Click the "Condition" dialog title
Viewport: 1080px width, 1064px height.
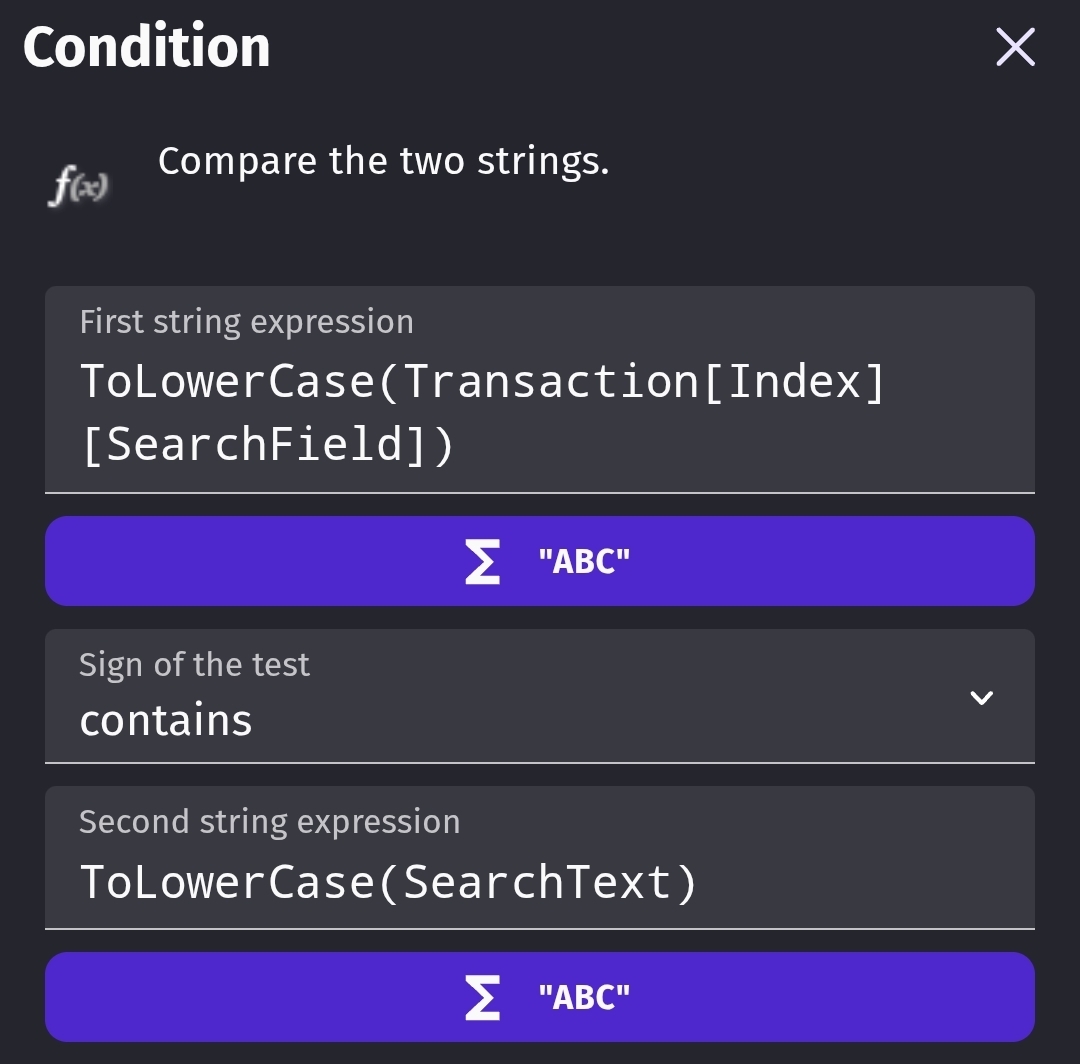147,47
